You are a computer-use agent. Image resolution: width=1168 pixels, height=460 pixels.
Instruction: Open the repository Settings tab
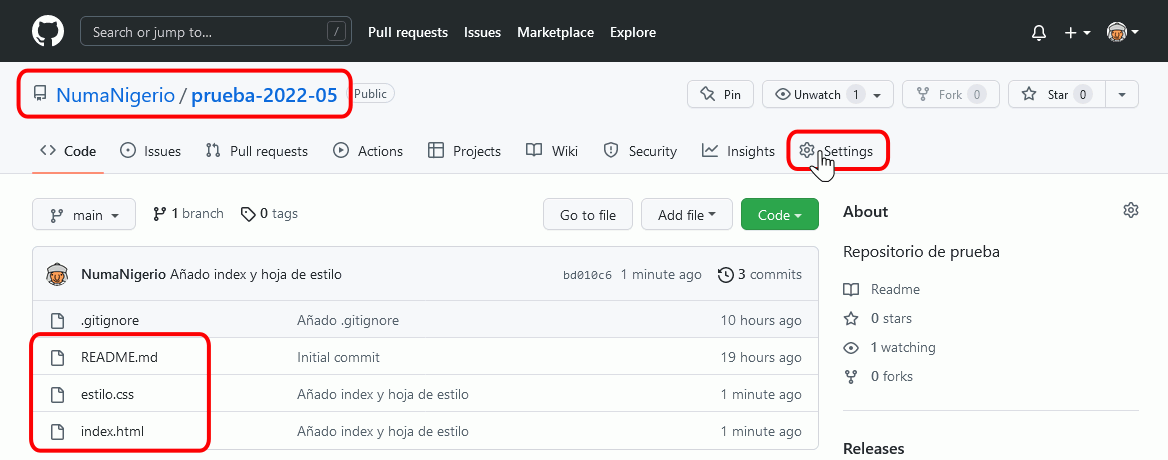(x=839, y=151)
